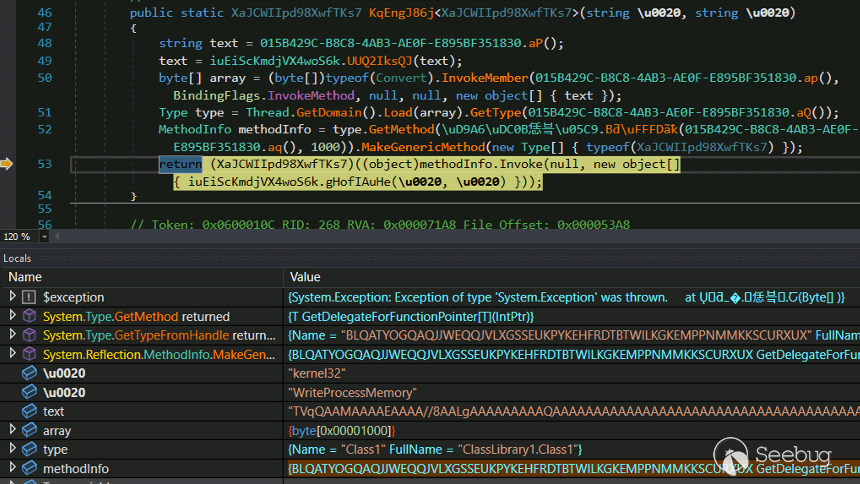Viewport: 860px width, 484px height.
Task: Click the editor horizontal scrollbar left arrow
Action: [57, 237]
